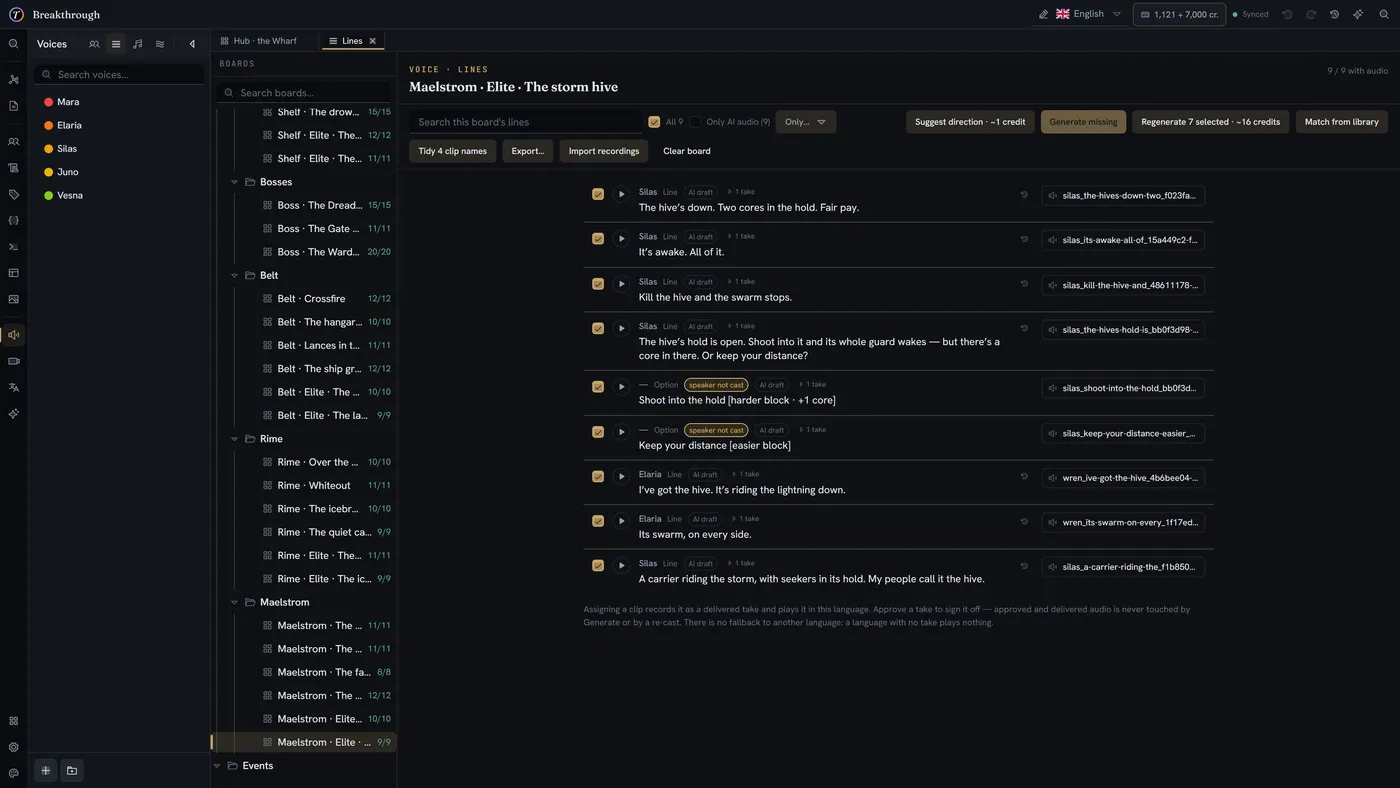Expand the Events folder
Viewport: 1400px width, 788px height.
click(217, 766)
